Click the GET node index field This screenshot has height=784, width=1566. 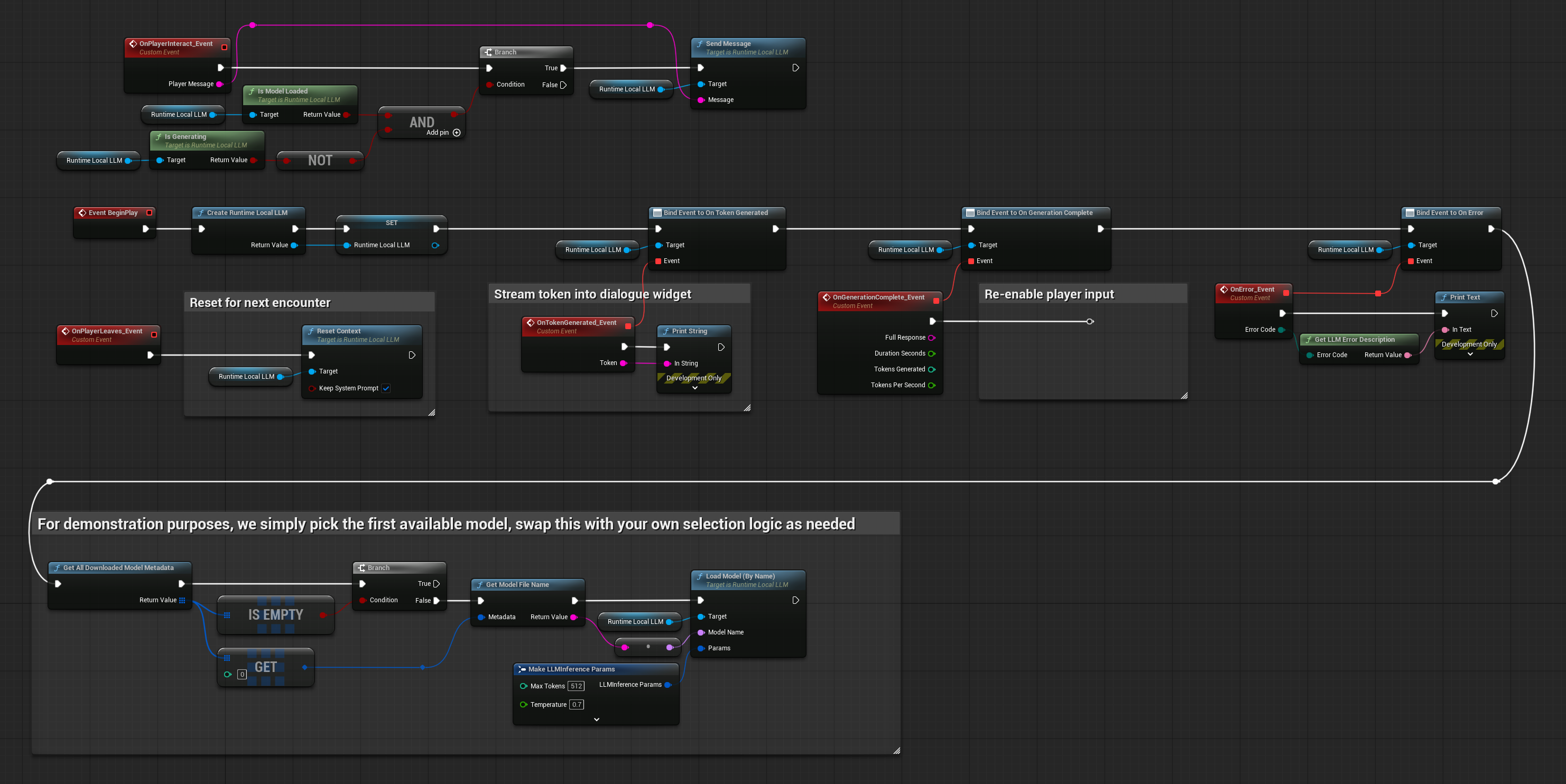(242, 675)
